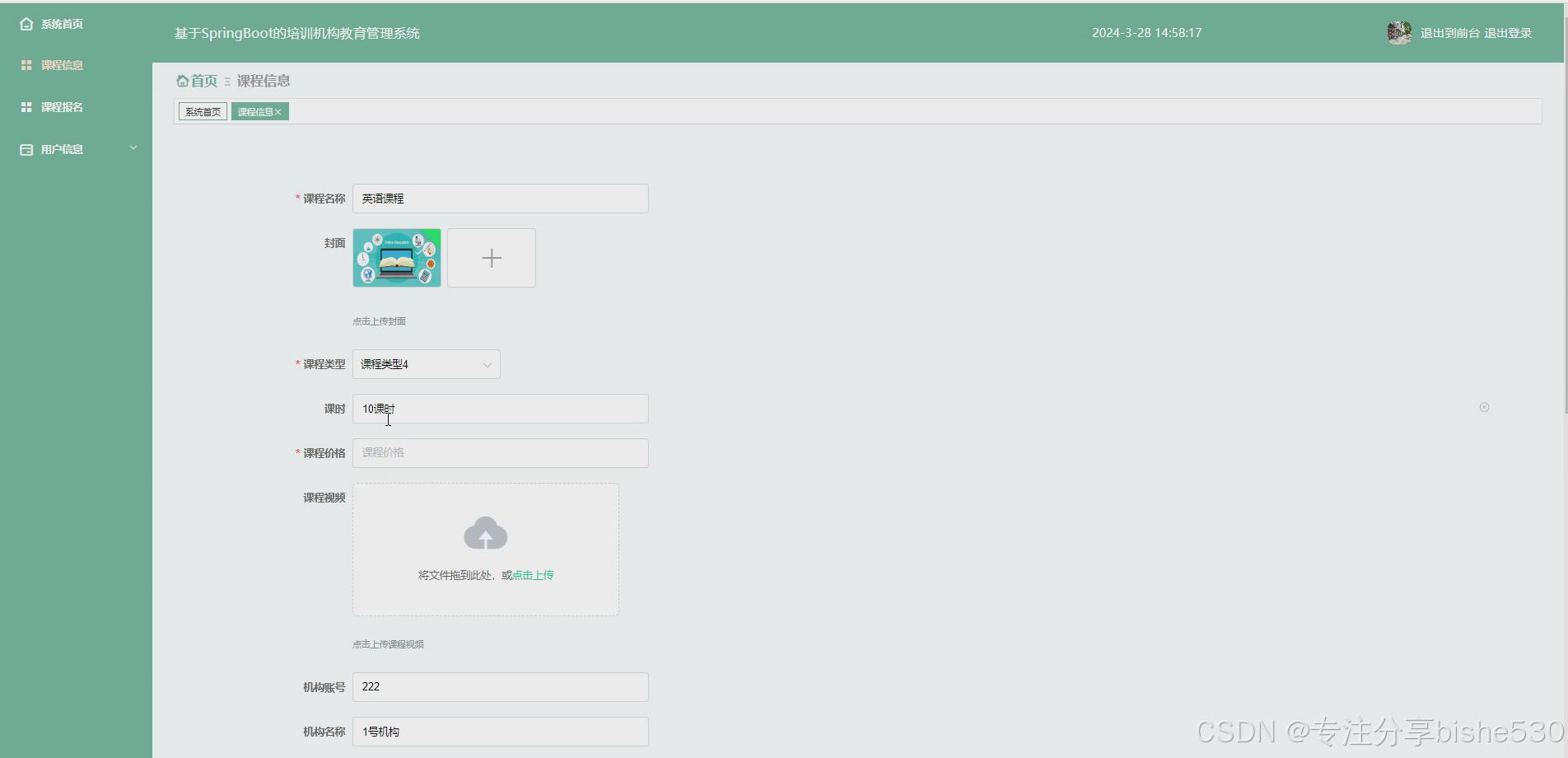Click the plus icon to upload cover

click(492, 258)
